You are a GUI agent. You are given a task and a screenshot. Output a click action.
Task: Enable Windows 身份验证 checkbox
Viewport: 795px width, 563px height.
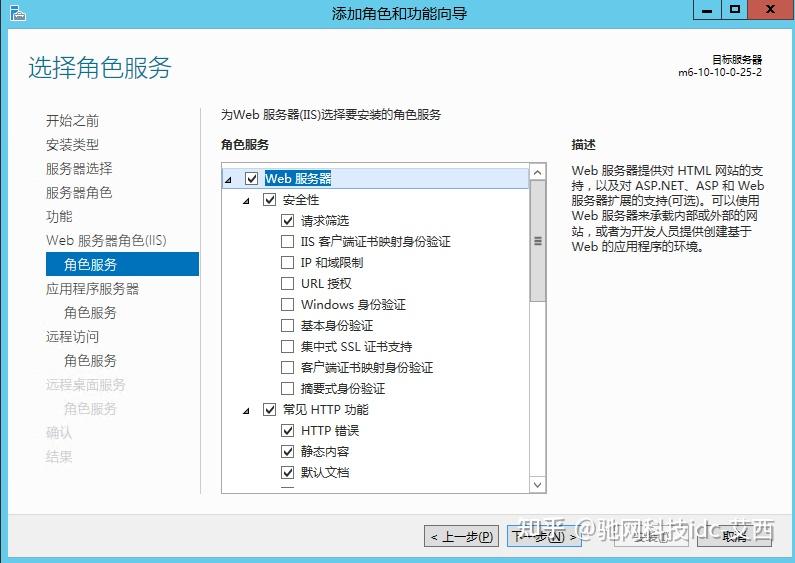pos(288,305)
